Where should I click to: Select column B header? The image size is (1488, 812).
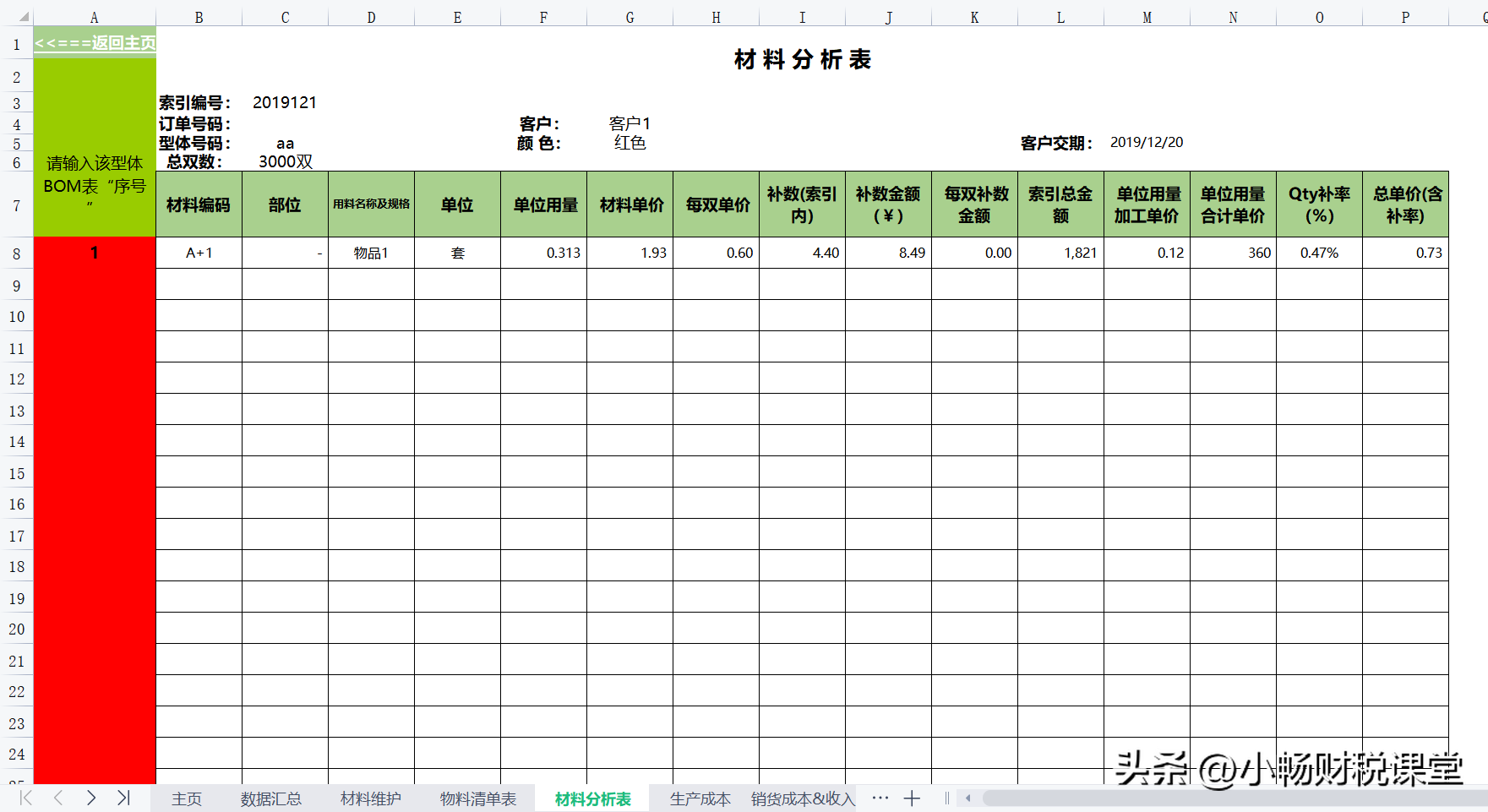point(199,17)
